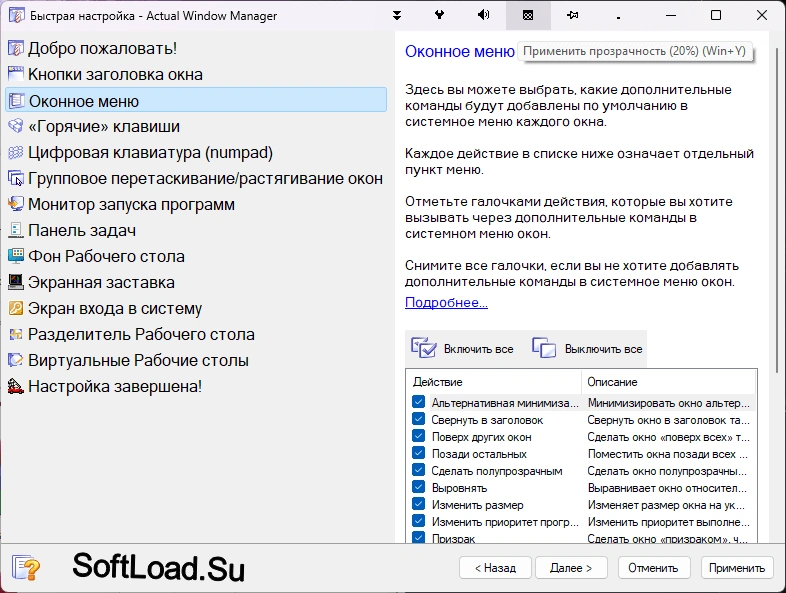Image resolution: width=786 pixels, height=593 pixels.
Task: Click the small dot button in the title bar
Action: [618, 18]
